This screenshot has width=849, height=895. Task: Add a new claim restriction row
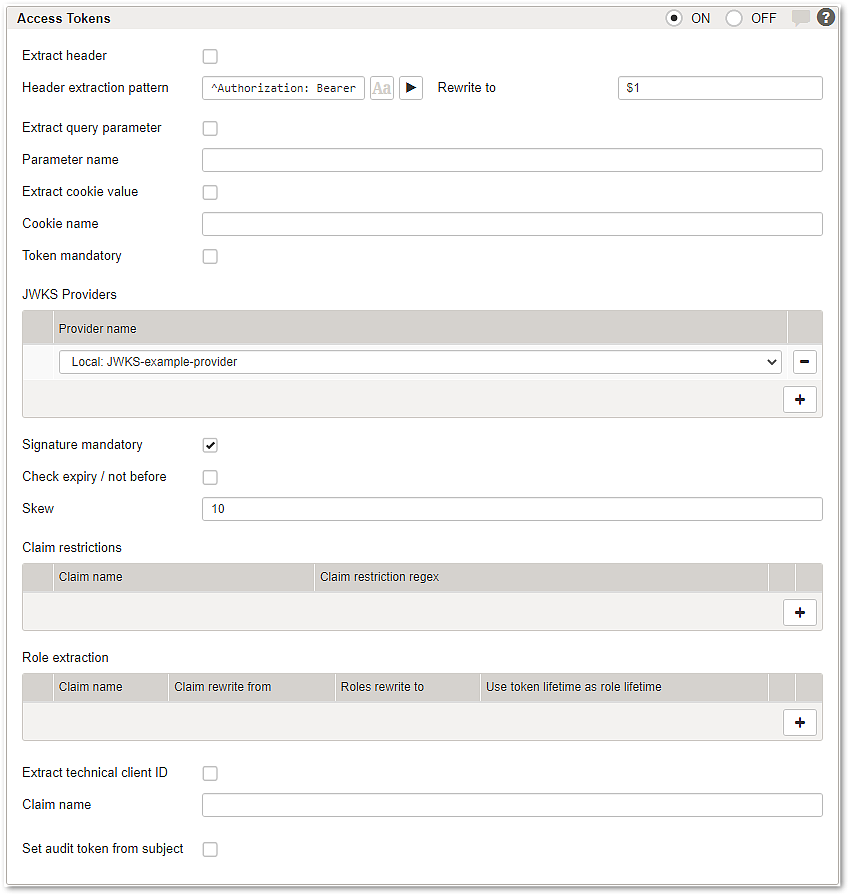tap(799, 612)
